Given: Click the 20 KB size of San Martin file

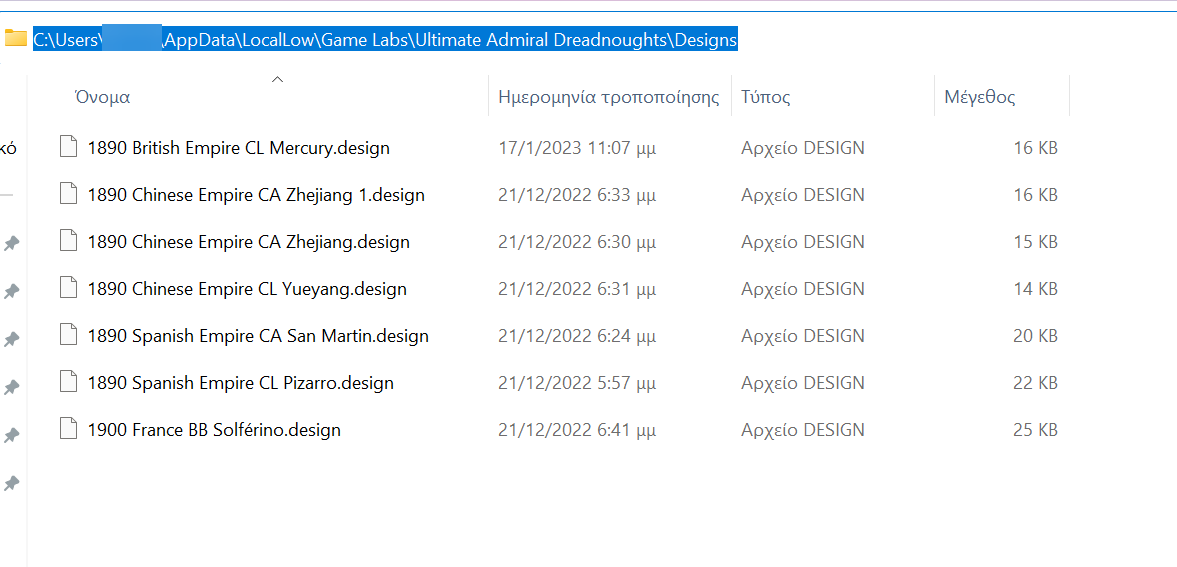Looking at the screenshot, I should [1035, 336].
